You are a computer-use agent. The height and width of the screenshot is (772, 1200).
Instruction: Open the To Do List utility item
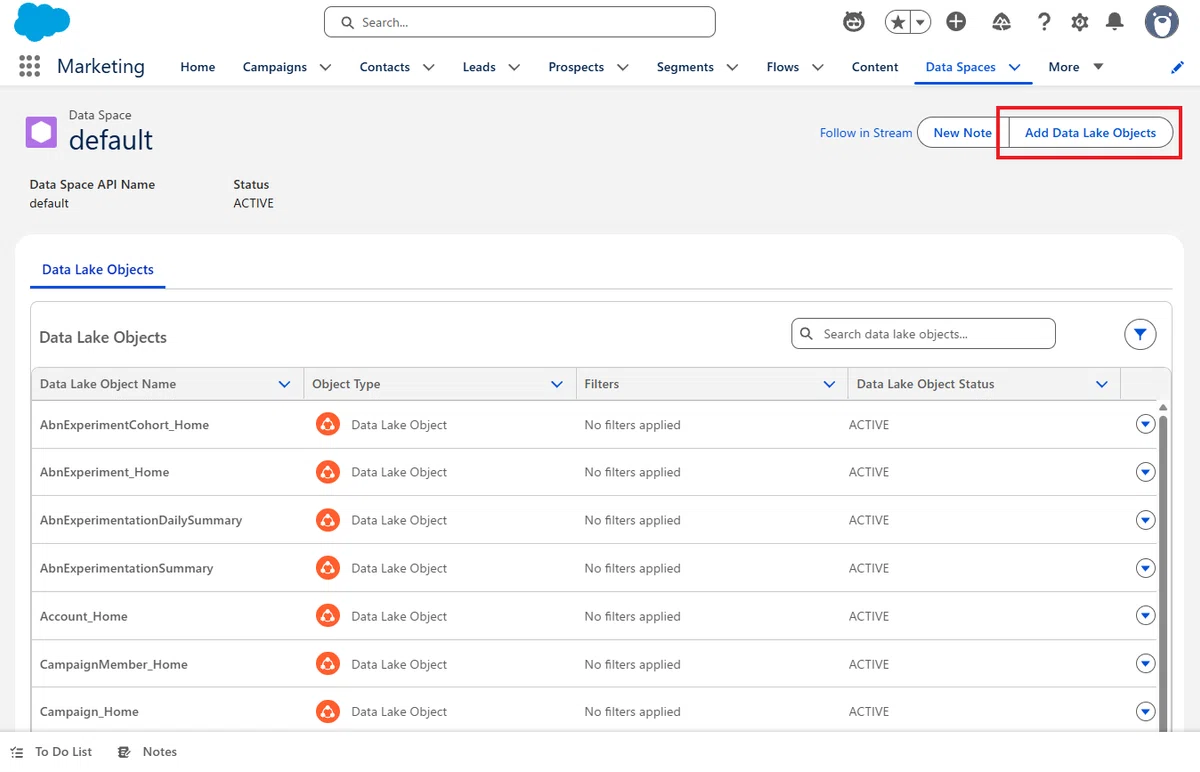click(51, 752)
